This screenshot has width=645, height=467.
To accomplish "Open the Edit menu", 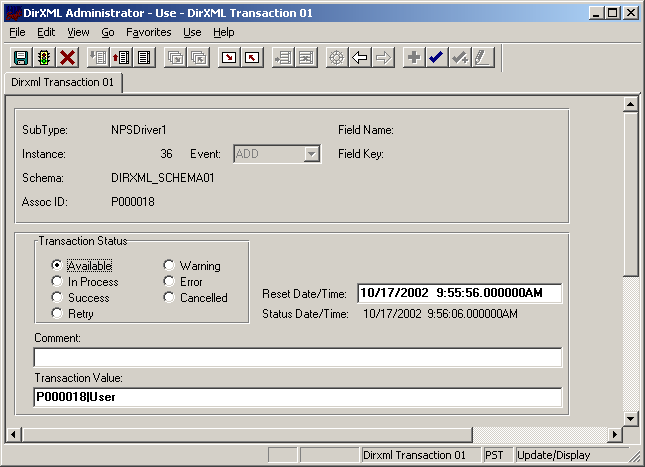I will (x=46, y=32).
